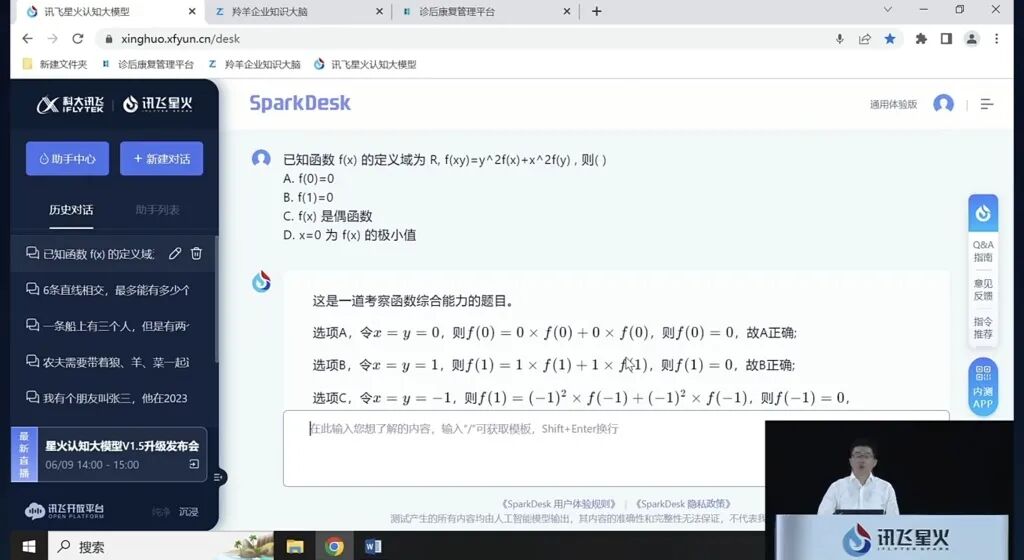
Task: Open the Q&A指南 side shortcut
Action: click(983, 251)
